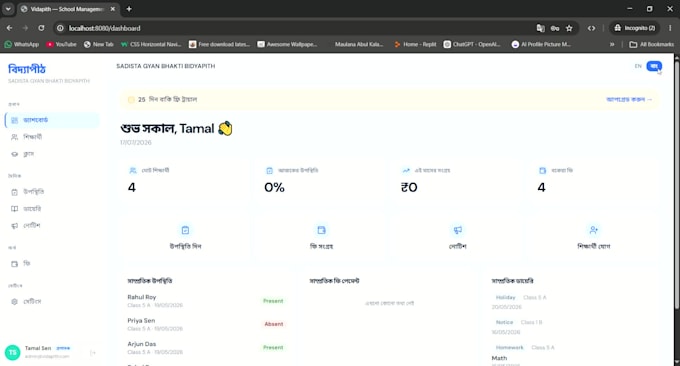Image resolution: width=680 pixels, height=366 pixels.
Task: Click the upgrade link in the trial banner
Action: pyautogui.click(x=629, y=99)
